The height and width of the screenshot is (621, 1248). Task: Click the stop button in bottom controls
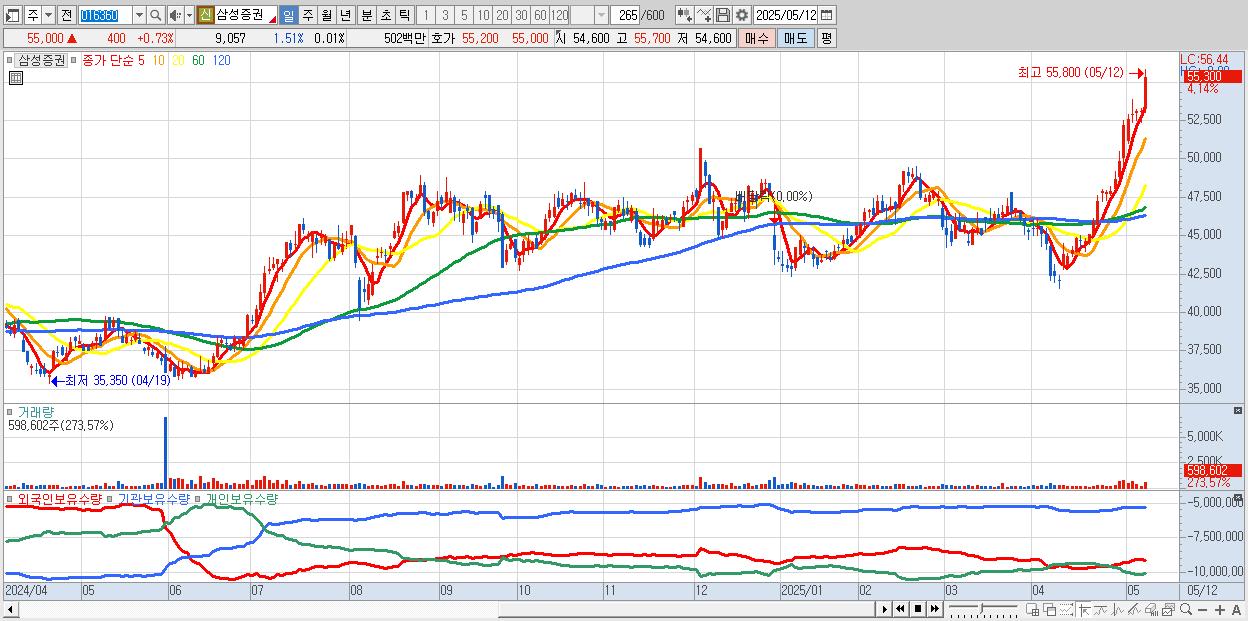(x=917, y=609)
